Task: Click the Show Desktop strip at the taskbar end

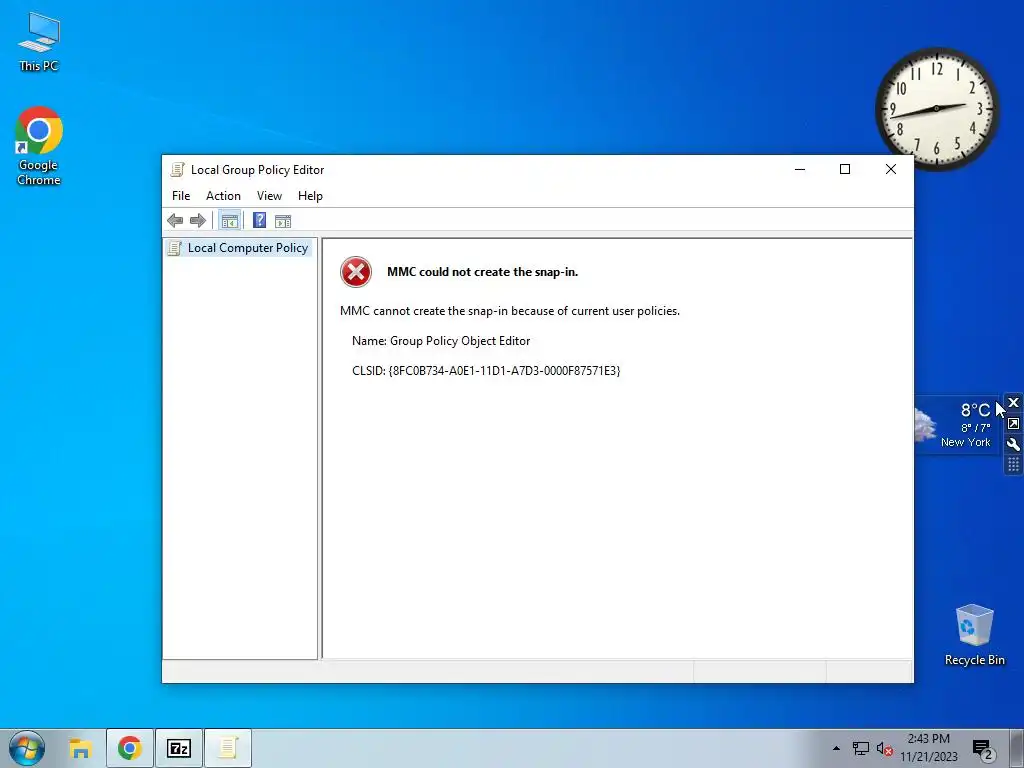Action: (1017, 748)
